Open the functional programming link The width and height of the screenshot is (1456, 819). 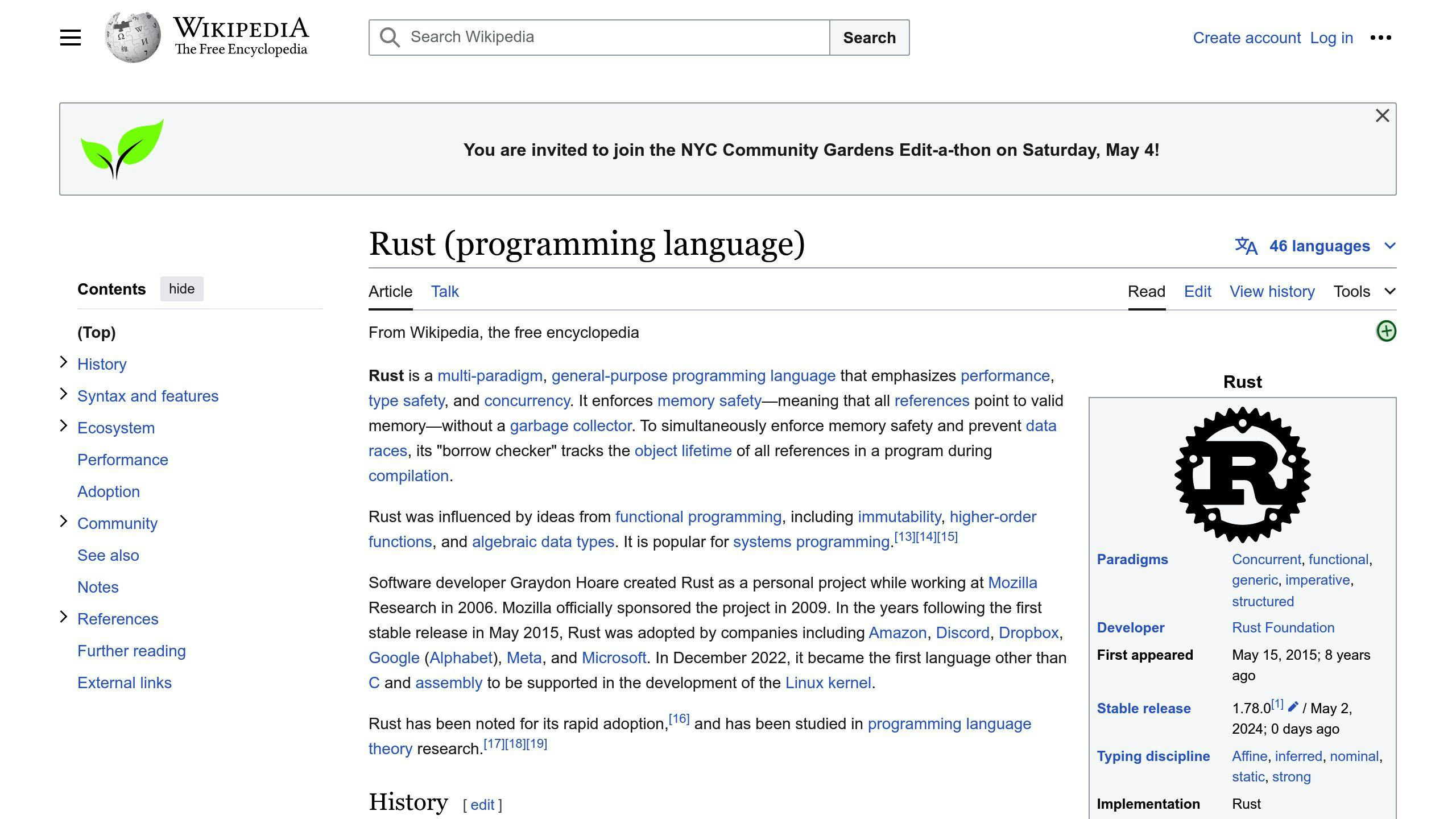698,517
